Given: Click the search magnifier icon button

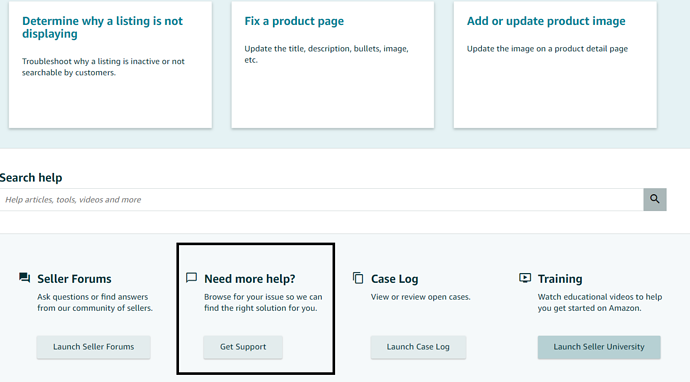Looking at the screenshot, I should coord(655,199).
